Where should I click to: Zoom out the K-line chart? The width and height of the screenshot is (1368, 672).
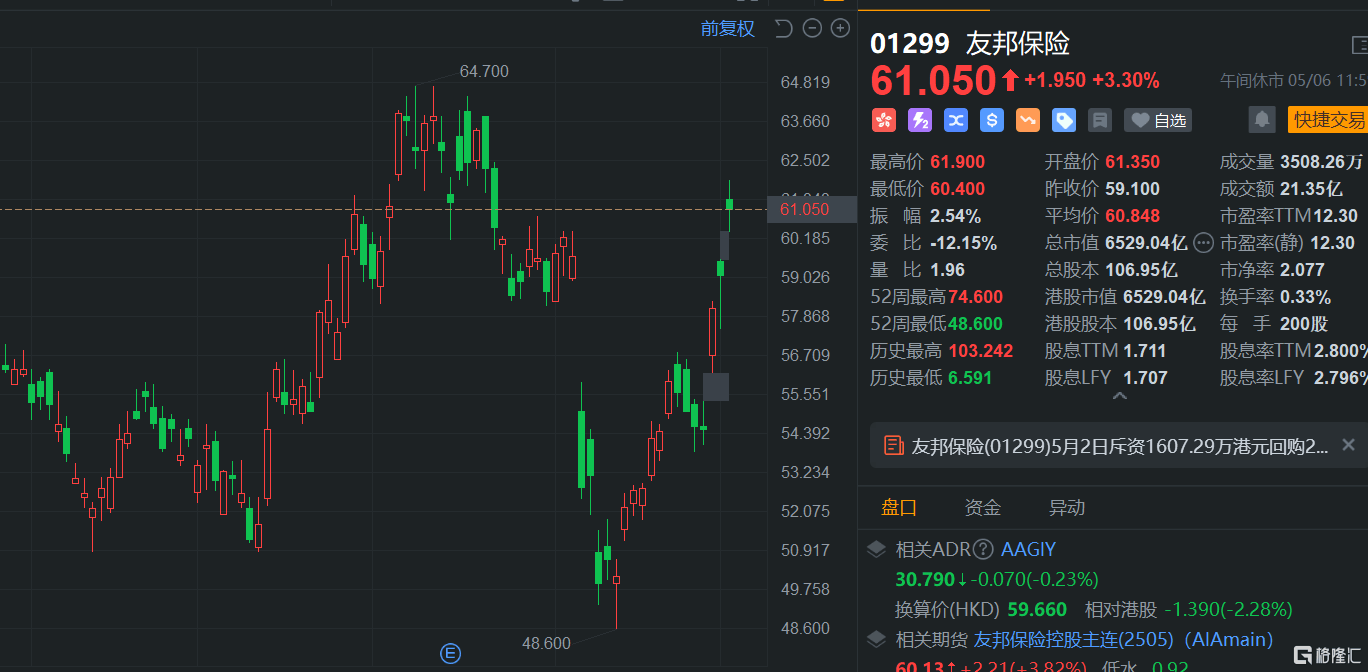point(812,28)
